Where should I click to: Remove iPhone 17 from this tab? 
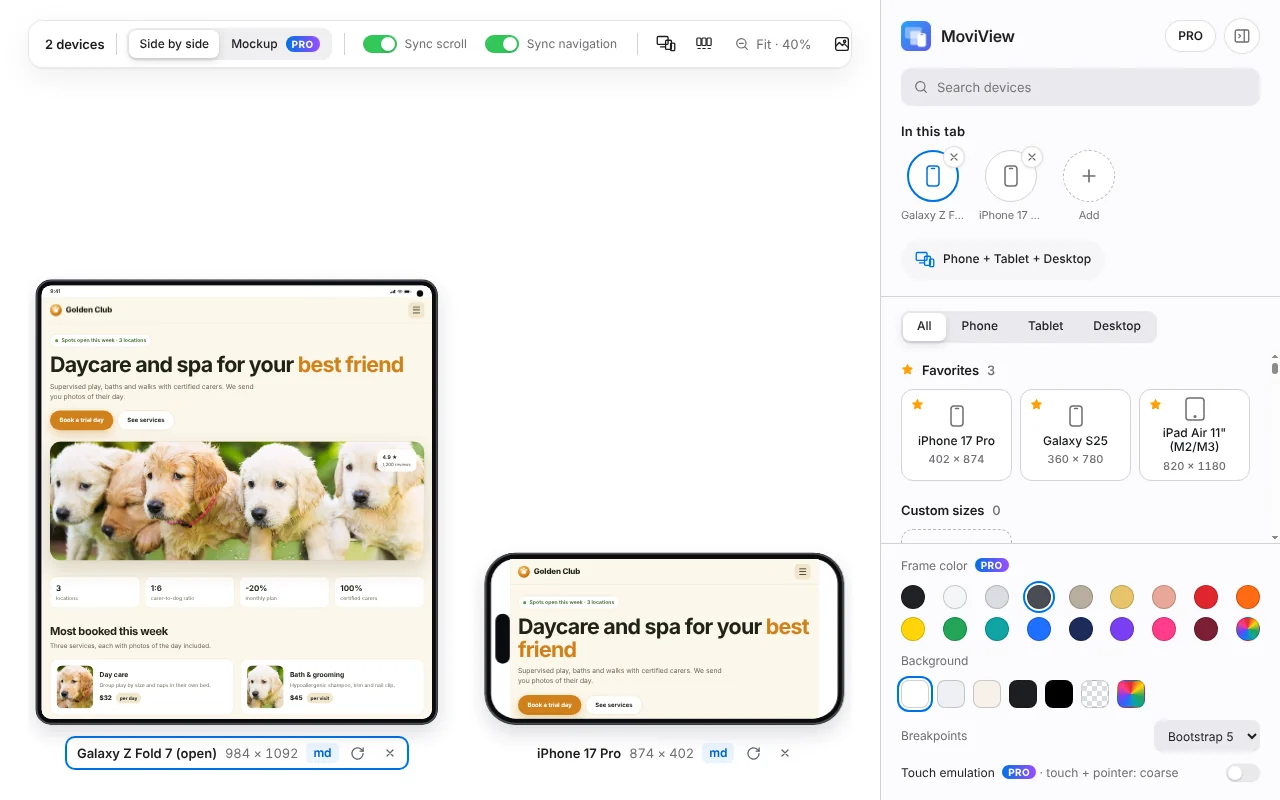[1032, 157]
